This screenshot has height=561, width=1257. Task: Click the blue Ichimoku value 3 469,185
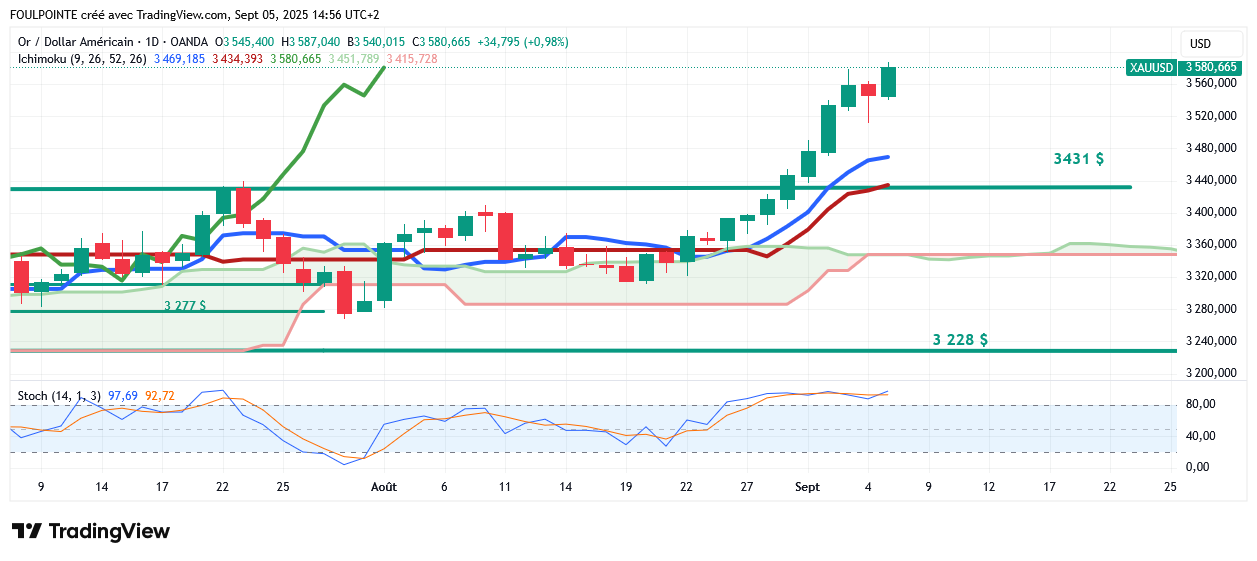point(179,59)
